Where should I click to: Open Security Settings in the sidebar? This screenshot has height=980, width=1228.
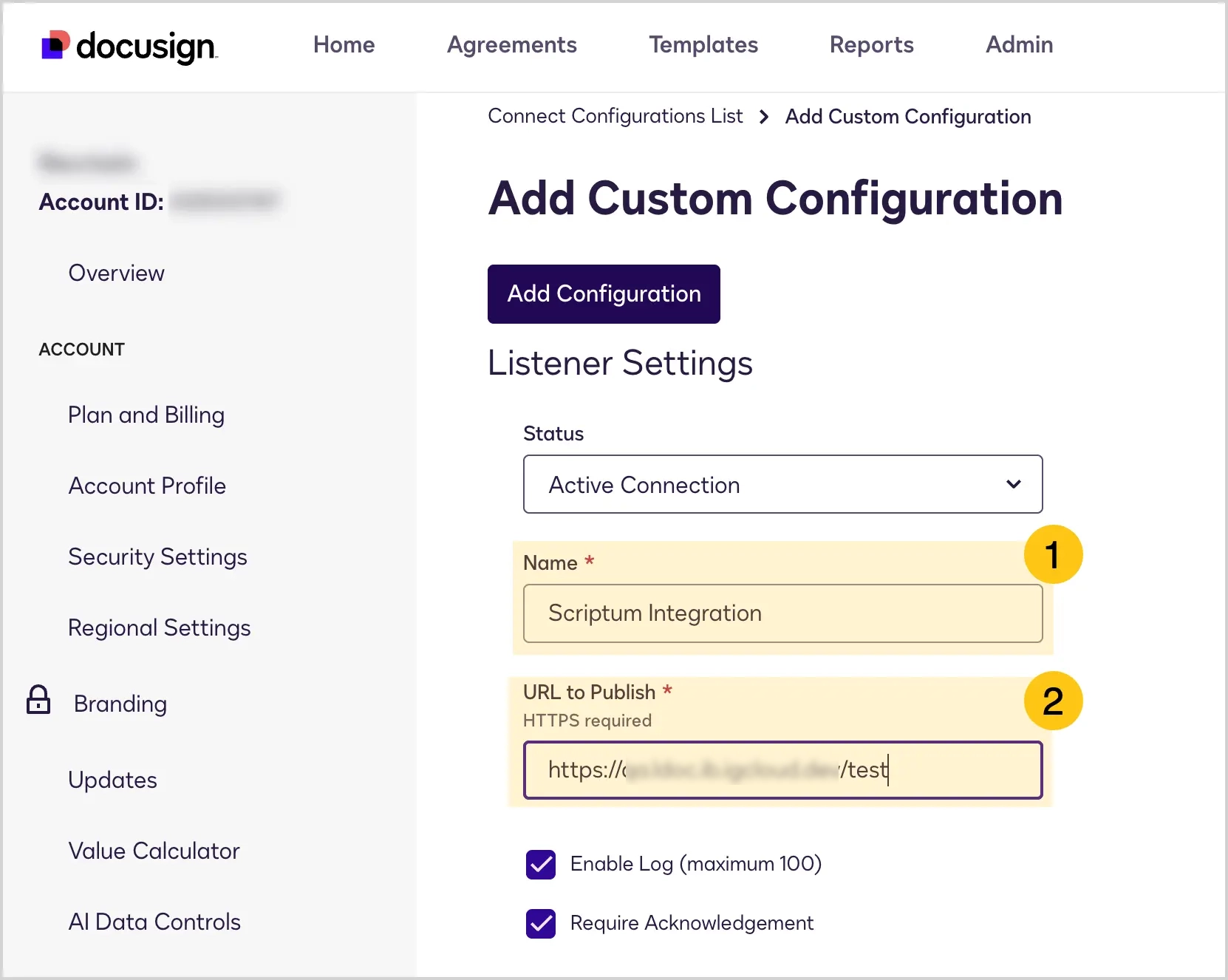tap(157, 557)
